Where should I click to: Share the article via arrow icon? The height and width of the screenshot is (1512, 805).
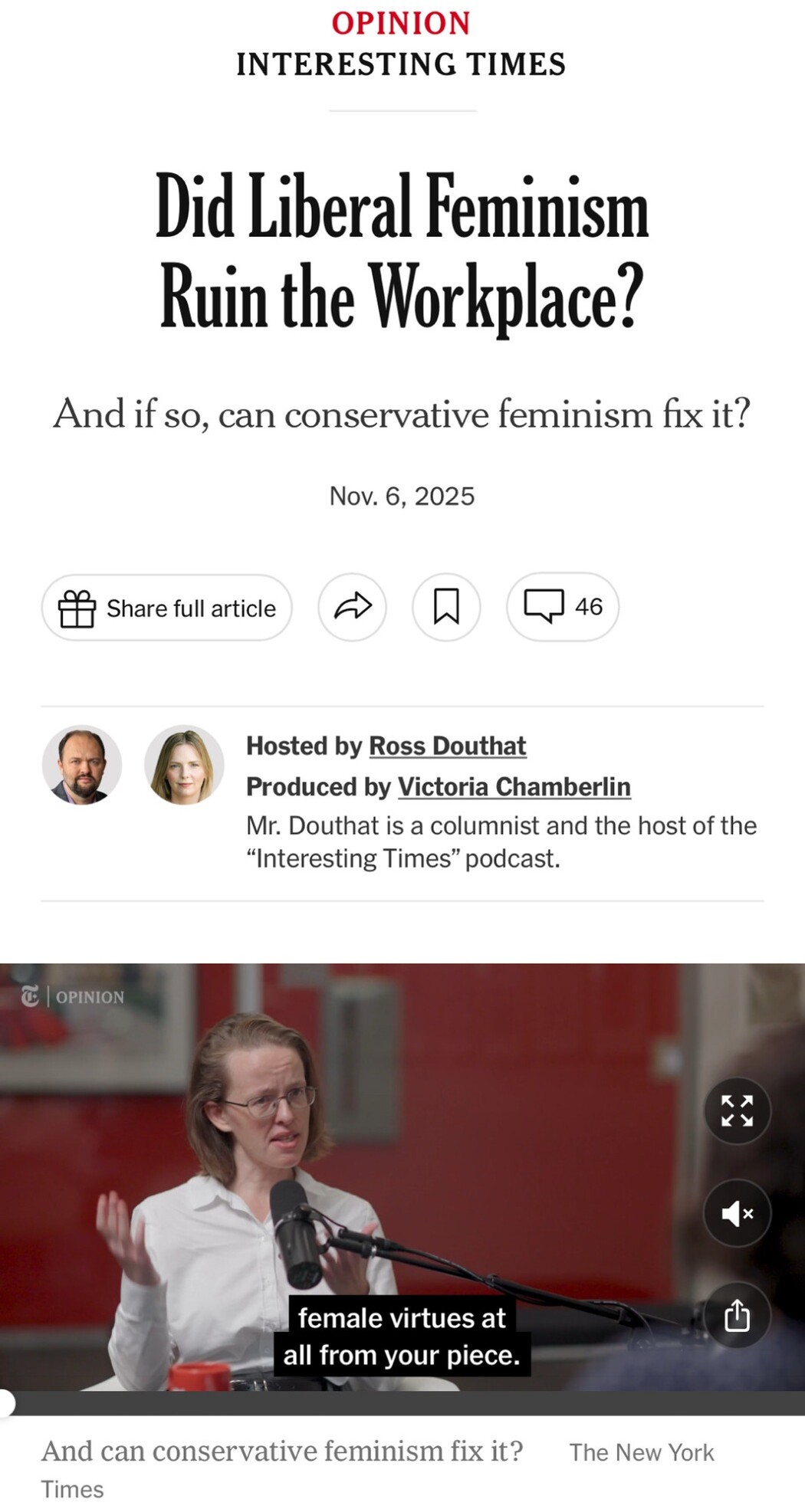(353, 607)
